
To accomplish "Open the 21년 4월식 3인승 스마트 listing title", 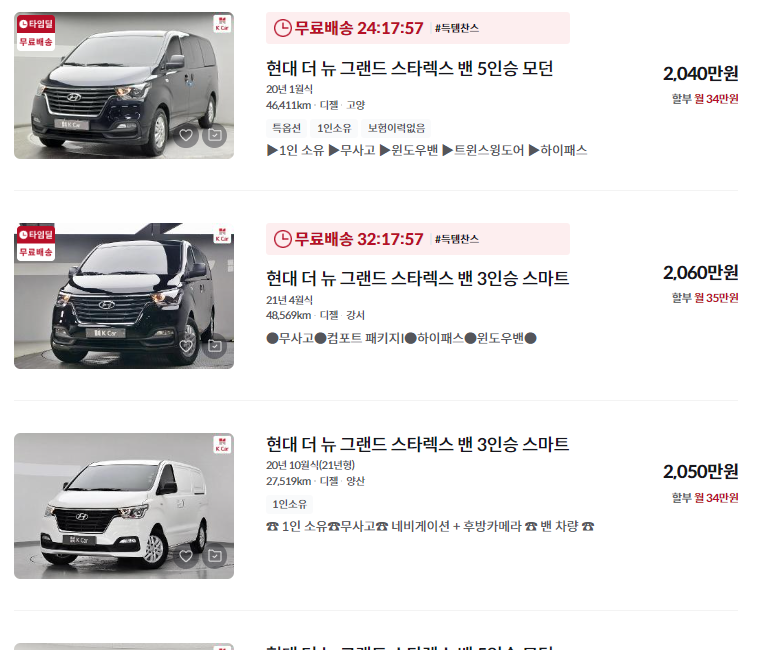I will point(417,278).
